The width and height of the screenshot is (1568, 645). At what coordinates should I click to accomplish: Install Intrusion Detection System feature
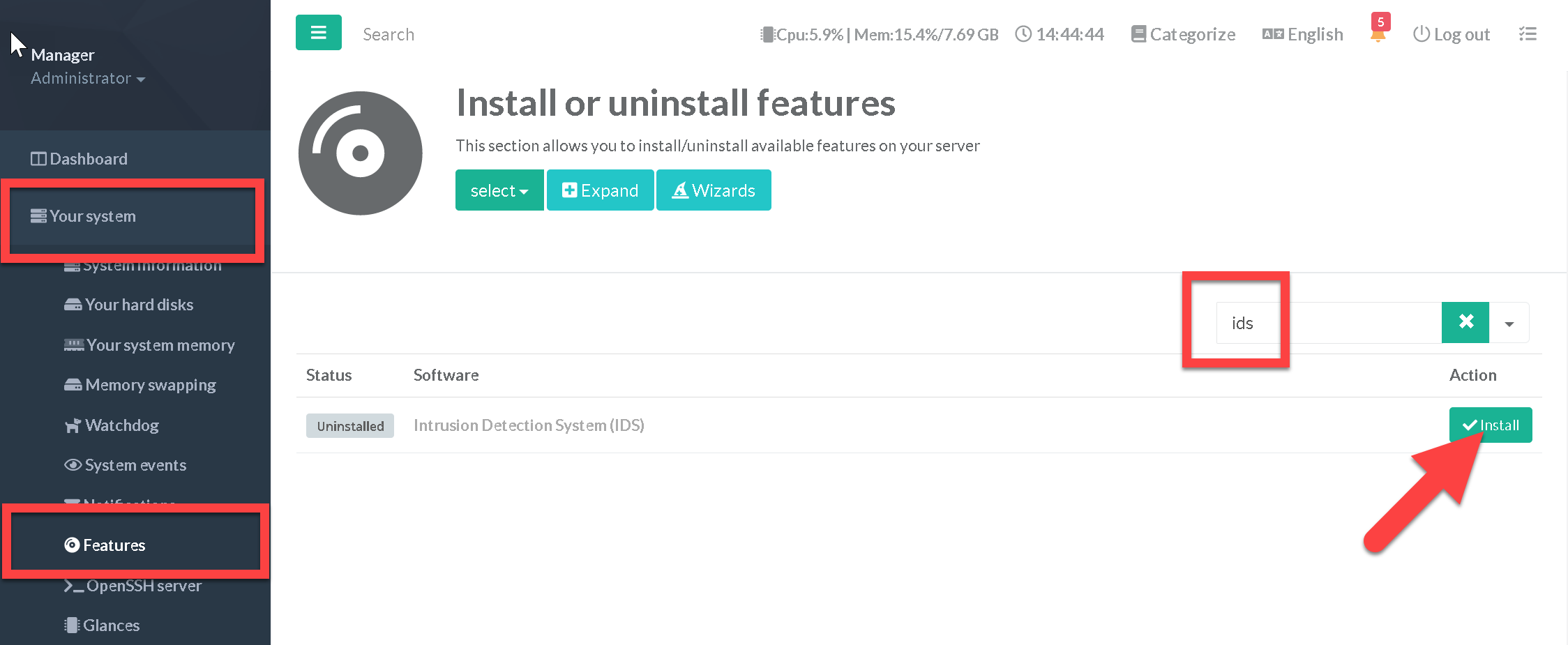click(x=1491, y=425)
